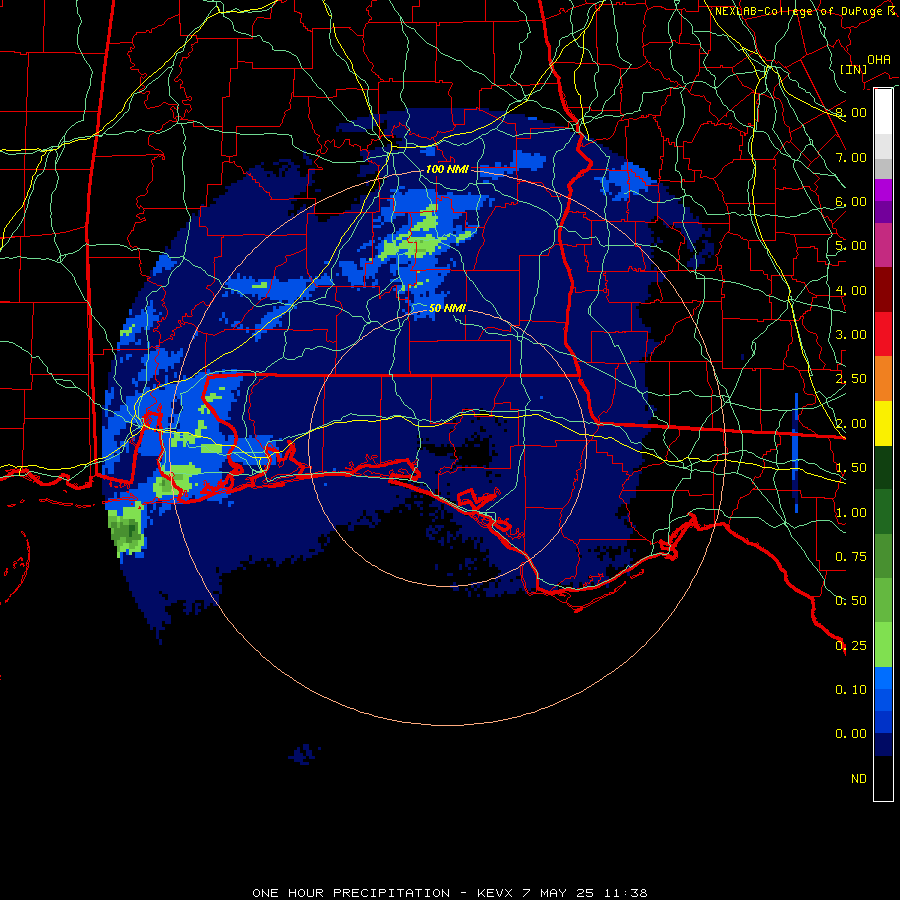The height and width of the screenshot is (900, 900).
Task: Click the 2.50 legend value
Action: coord(851,379)
